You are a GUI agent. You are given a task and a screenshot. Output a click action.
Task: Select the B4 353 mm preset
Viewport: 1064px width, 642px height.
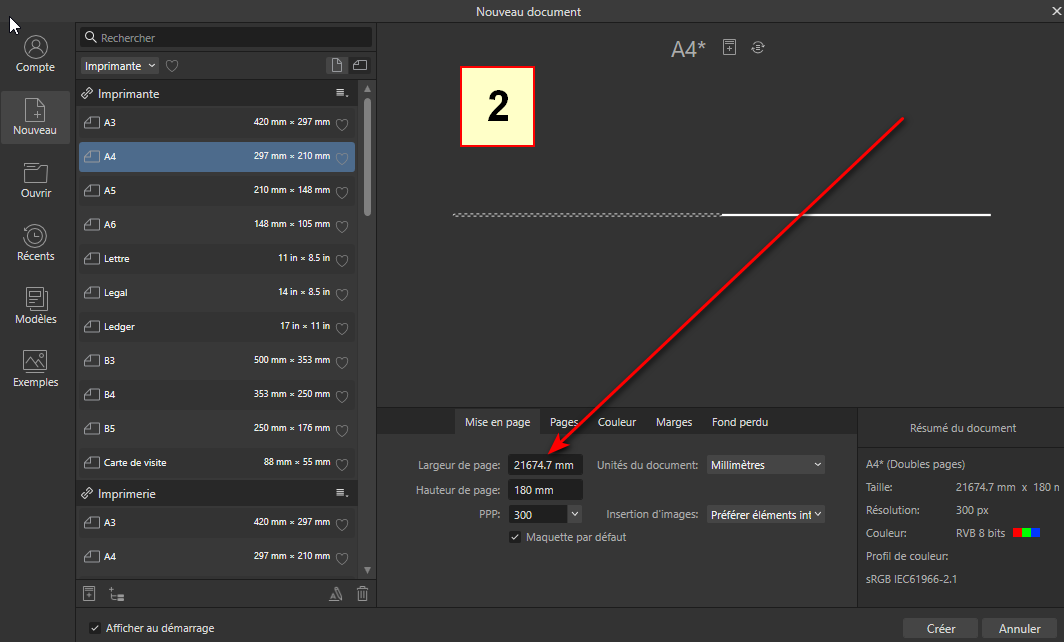coord(217,394)
